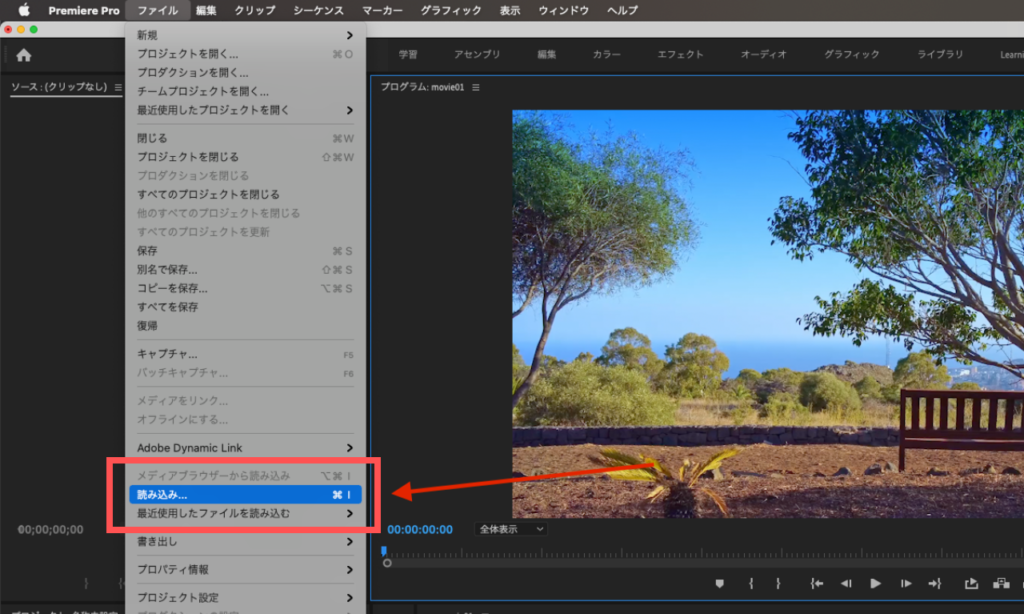The image size is (1024, 614).
Task: Open the マーカー menu
Action: tap(383, 10)
